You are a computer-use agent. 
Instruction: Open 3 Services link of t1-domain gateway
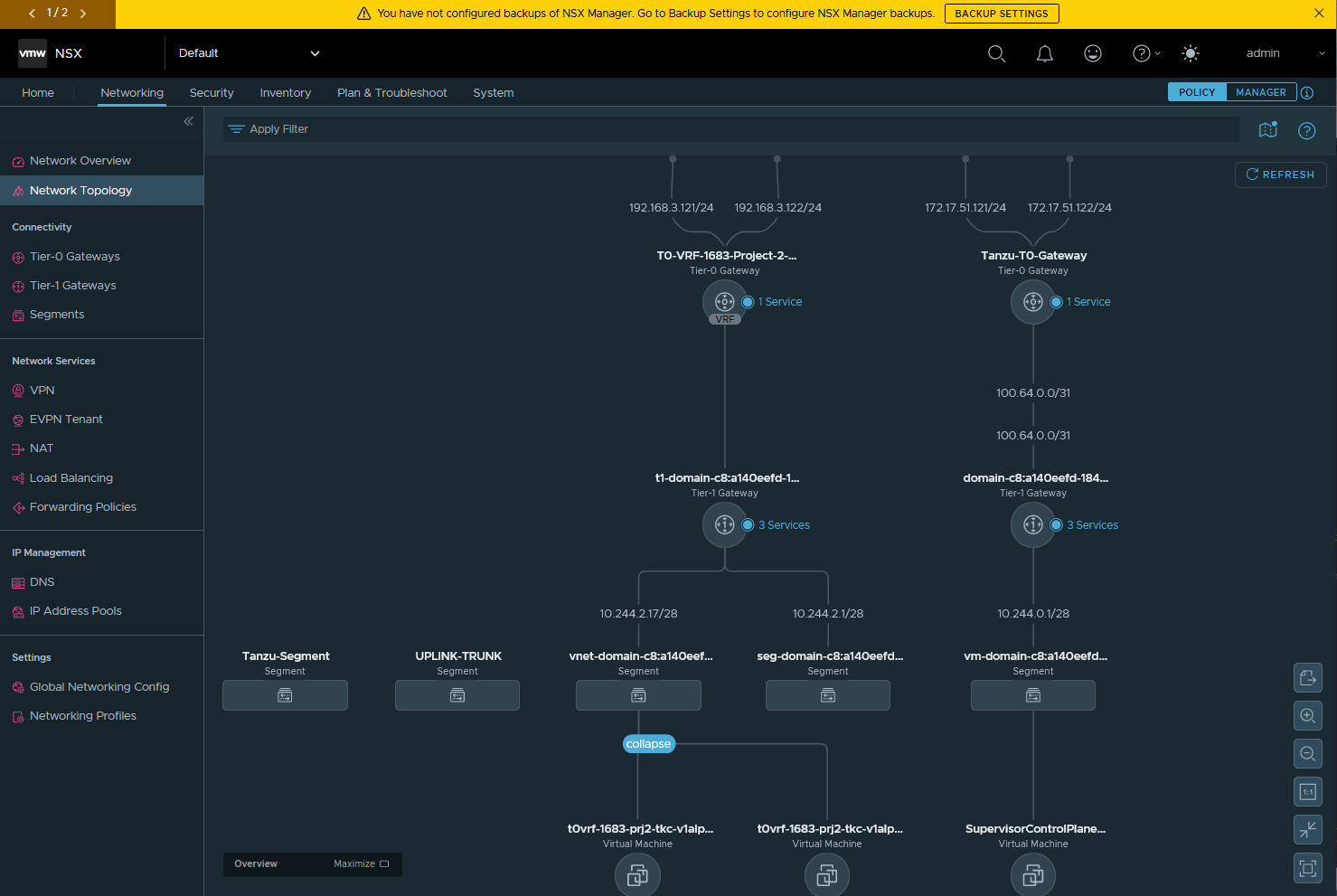784,525
